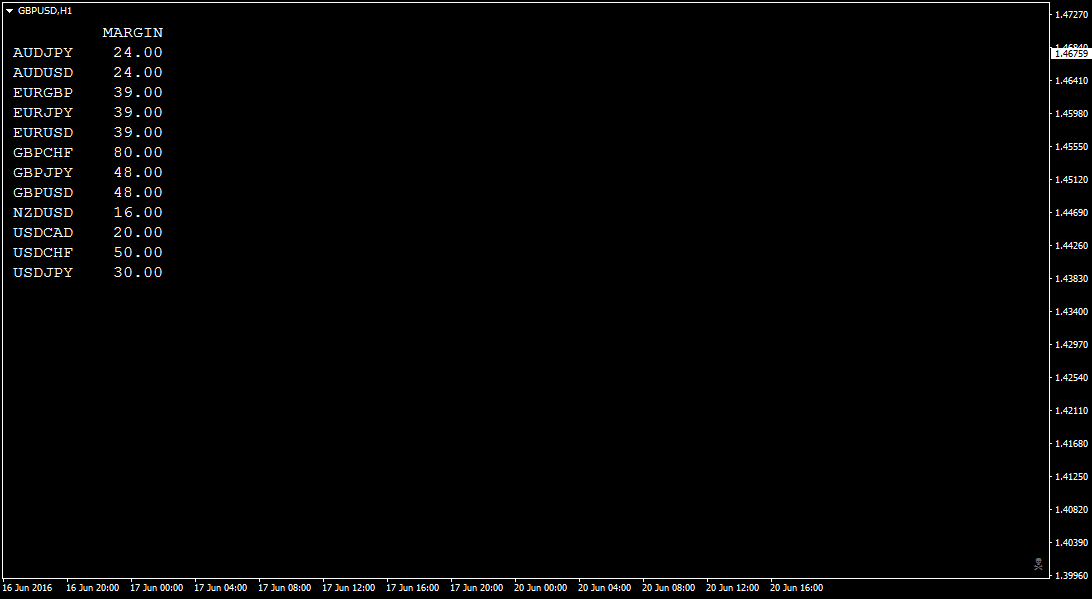The width and height of the screenshot is (1092, 599).
Task: Click the EURGBP symbol label
Action: [x=42, y=92]
